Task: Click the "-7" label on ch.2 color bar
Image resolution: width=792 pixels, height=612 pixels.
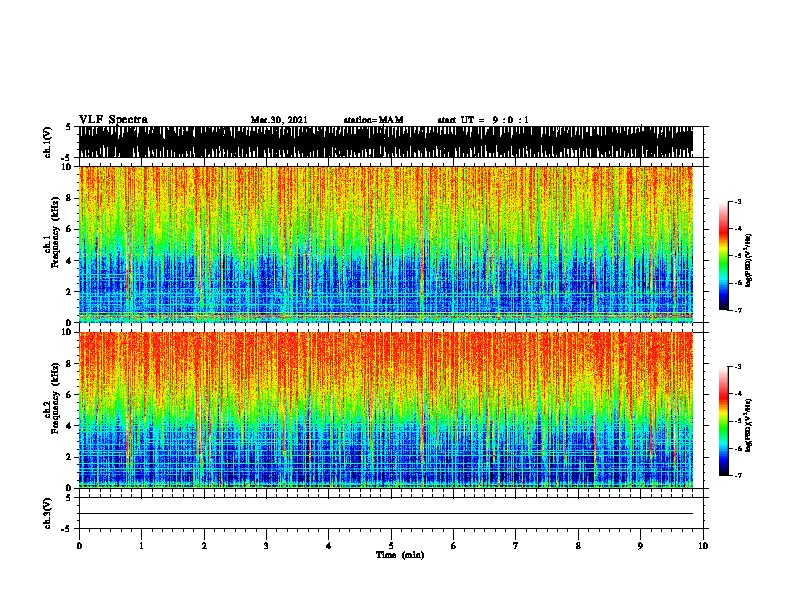Action: tap(738, 475)
